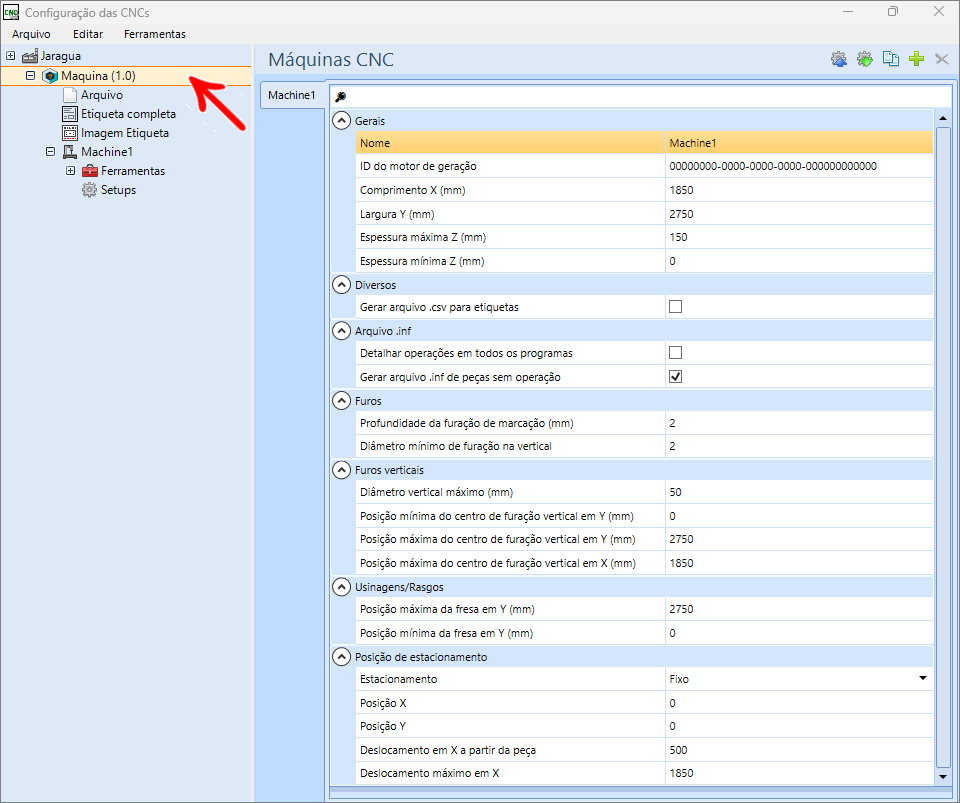Click Deslocamento máximo em X value 1850

point(799,773)
